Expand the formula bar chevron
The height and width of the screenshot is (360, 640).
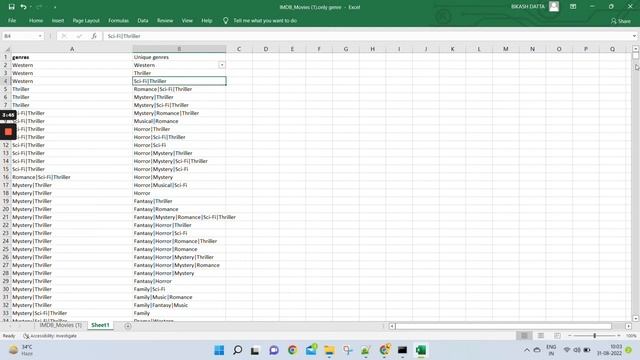pos(634,36)
